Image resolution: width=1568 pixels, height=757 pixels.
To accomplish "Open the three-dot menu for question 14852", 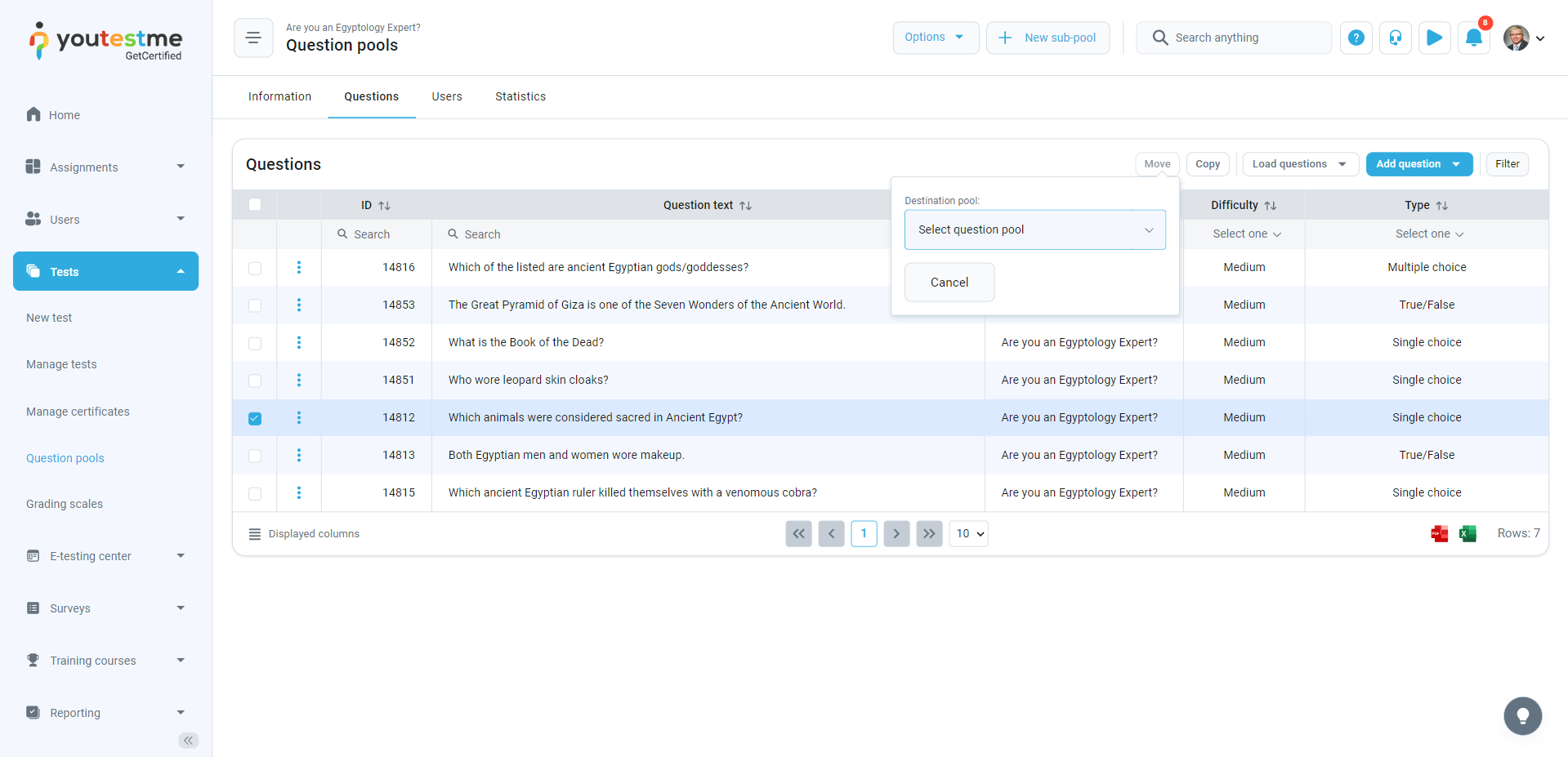I will tap(299, 342).
